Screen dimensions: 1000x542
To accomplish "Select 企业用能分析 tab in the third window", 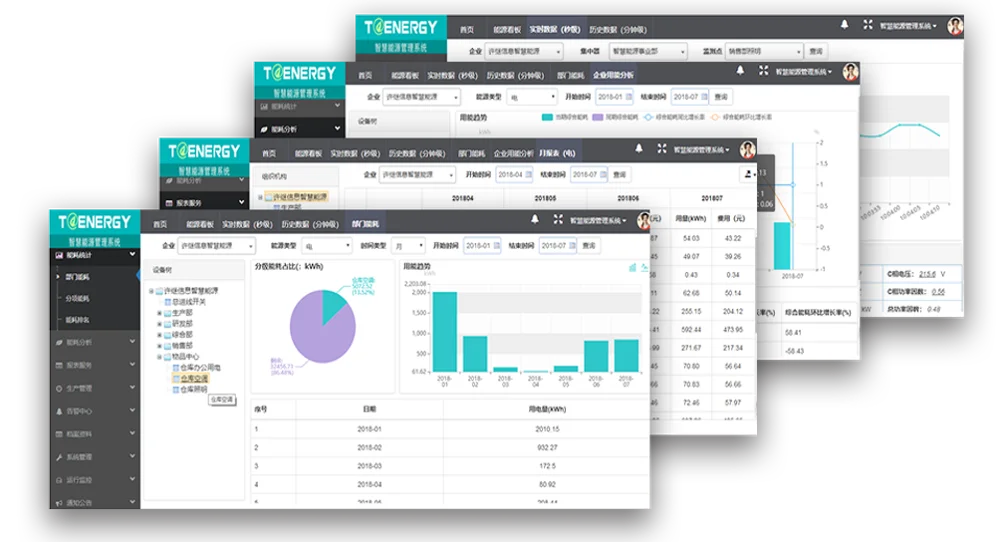I will pos(614,75).
